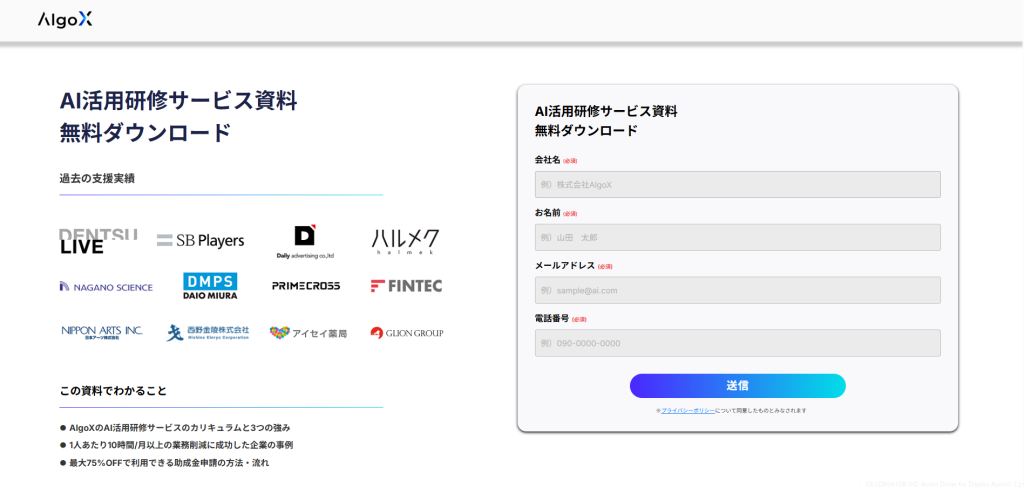This screenshot has width=1024, height=487.
Task: Click the PRIMECROSS logo
Action: 306,286
